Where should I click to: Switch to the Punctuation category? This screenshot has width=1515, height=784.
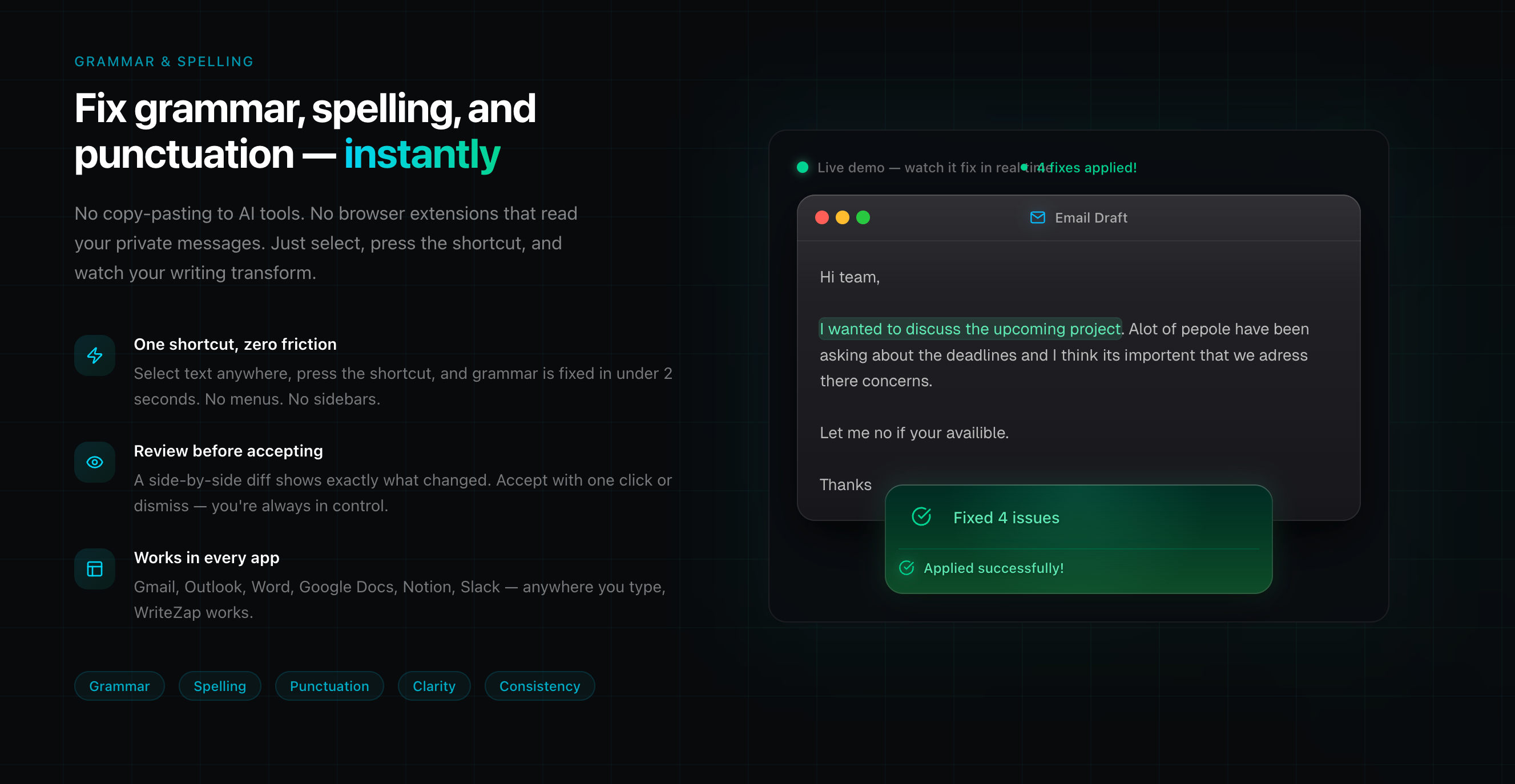pyautogui.click(x=329, y=686)
